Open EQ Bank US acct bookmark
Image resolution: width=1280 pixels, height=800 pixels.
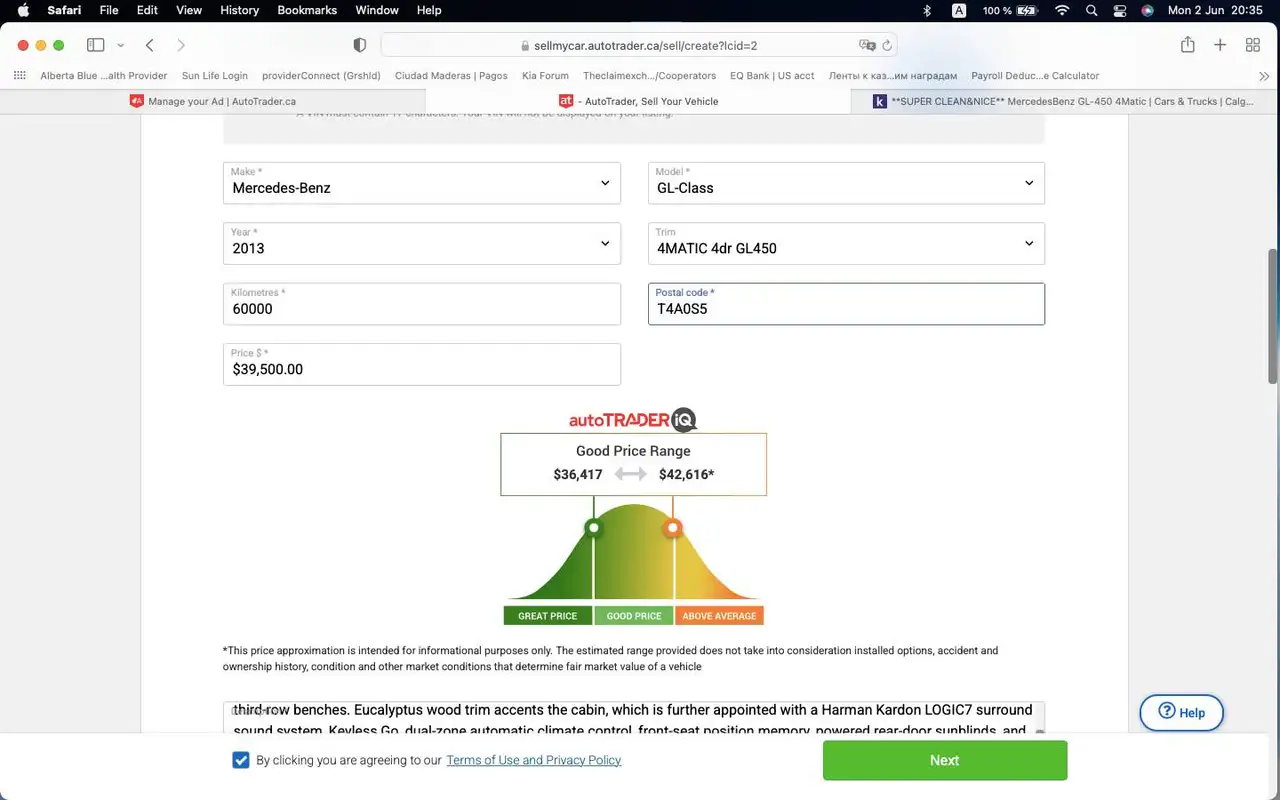click(x=772, y=75)
